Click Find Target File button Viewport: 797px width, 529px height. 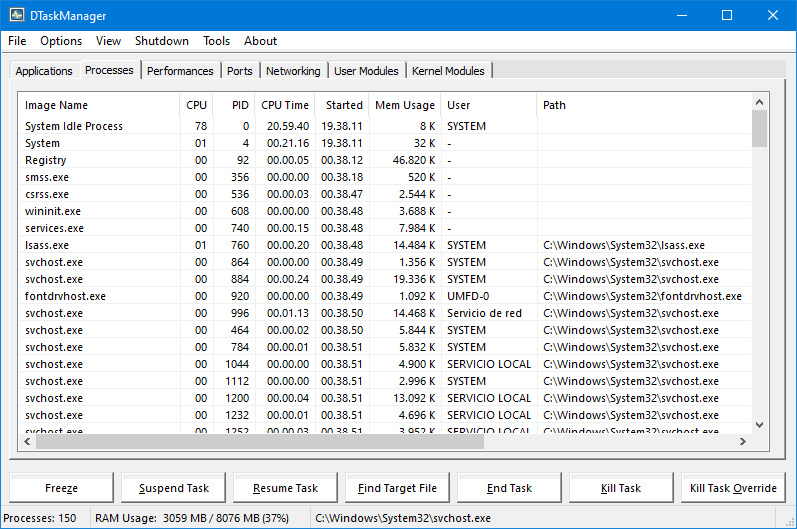pyautogui.click(x=397, y=488)
